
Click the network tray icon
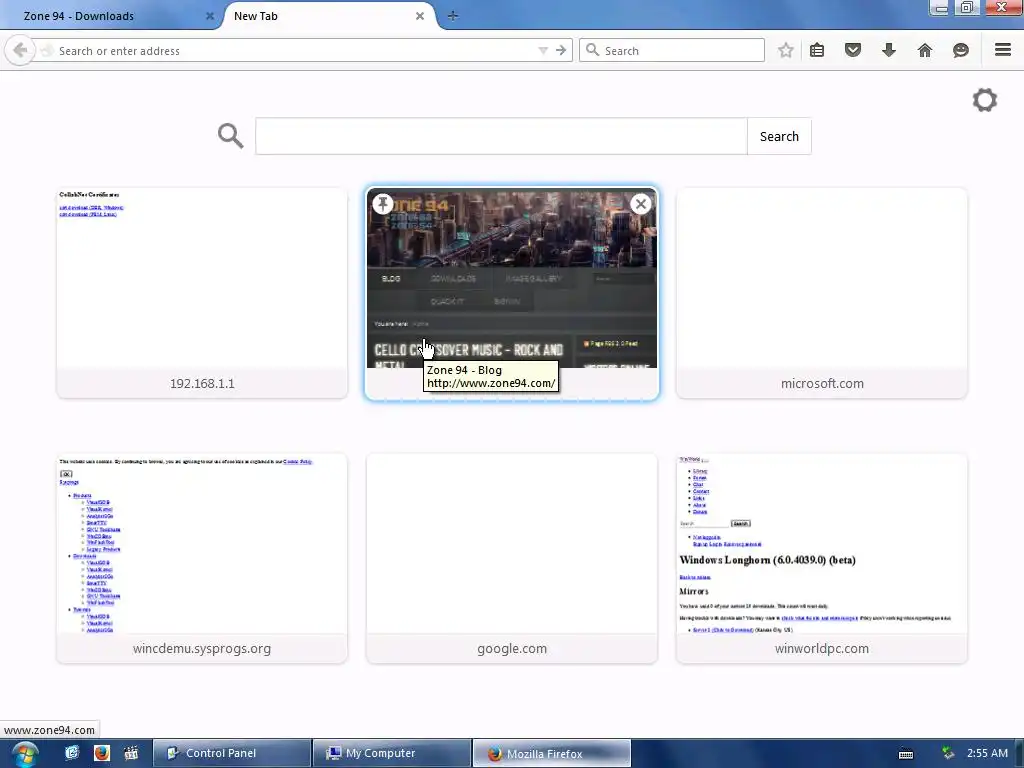(x=948, y=753)
